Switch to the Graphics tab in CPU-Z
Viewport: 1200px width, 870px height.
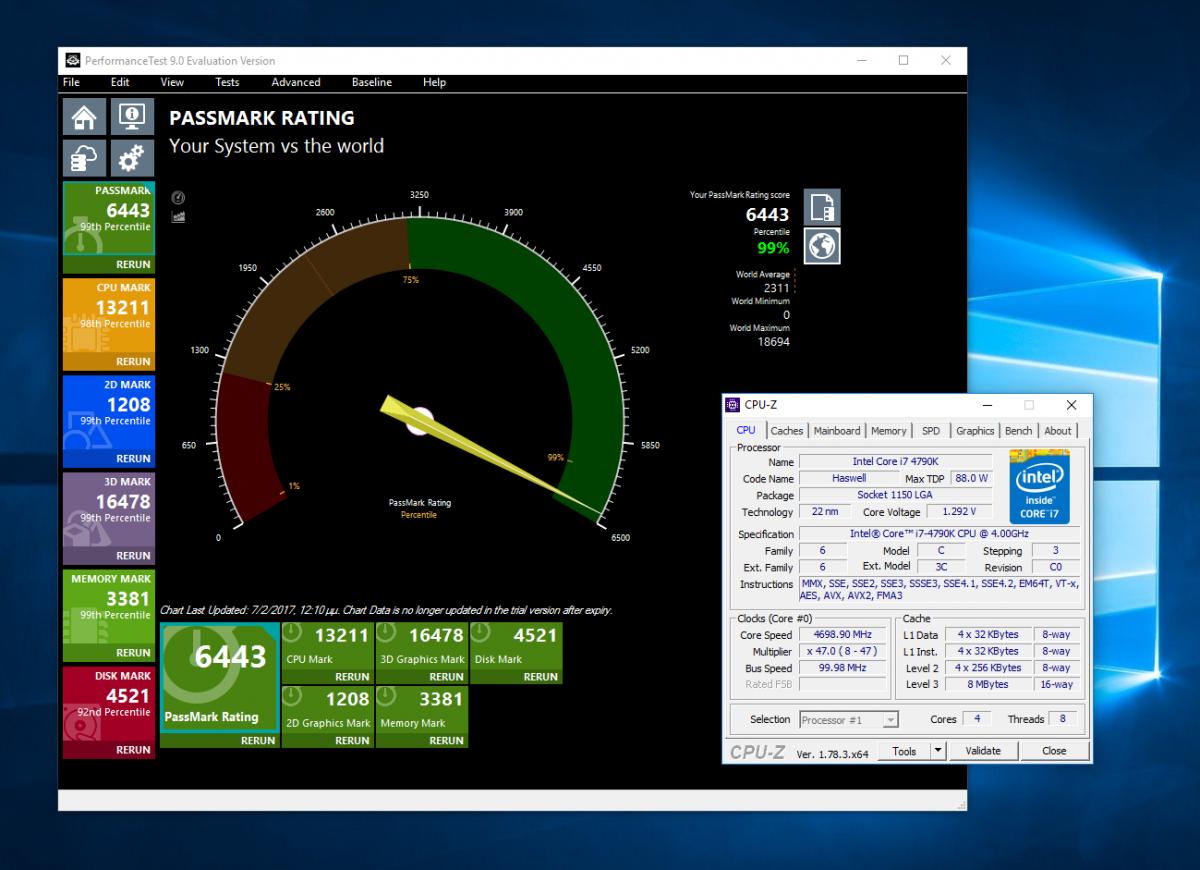pos(975,431)
